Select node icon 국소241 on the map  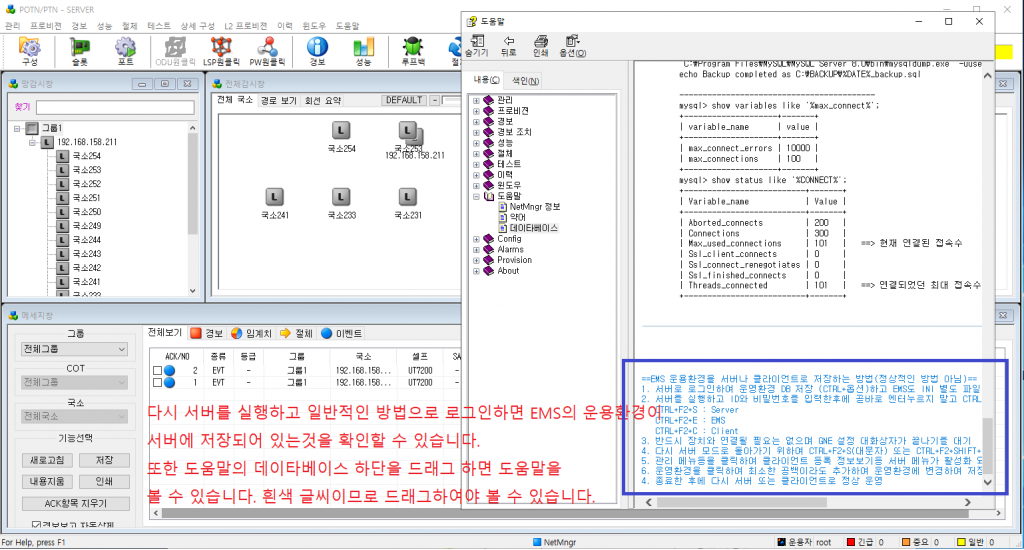[274, 197]
